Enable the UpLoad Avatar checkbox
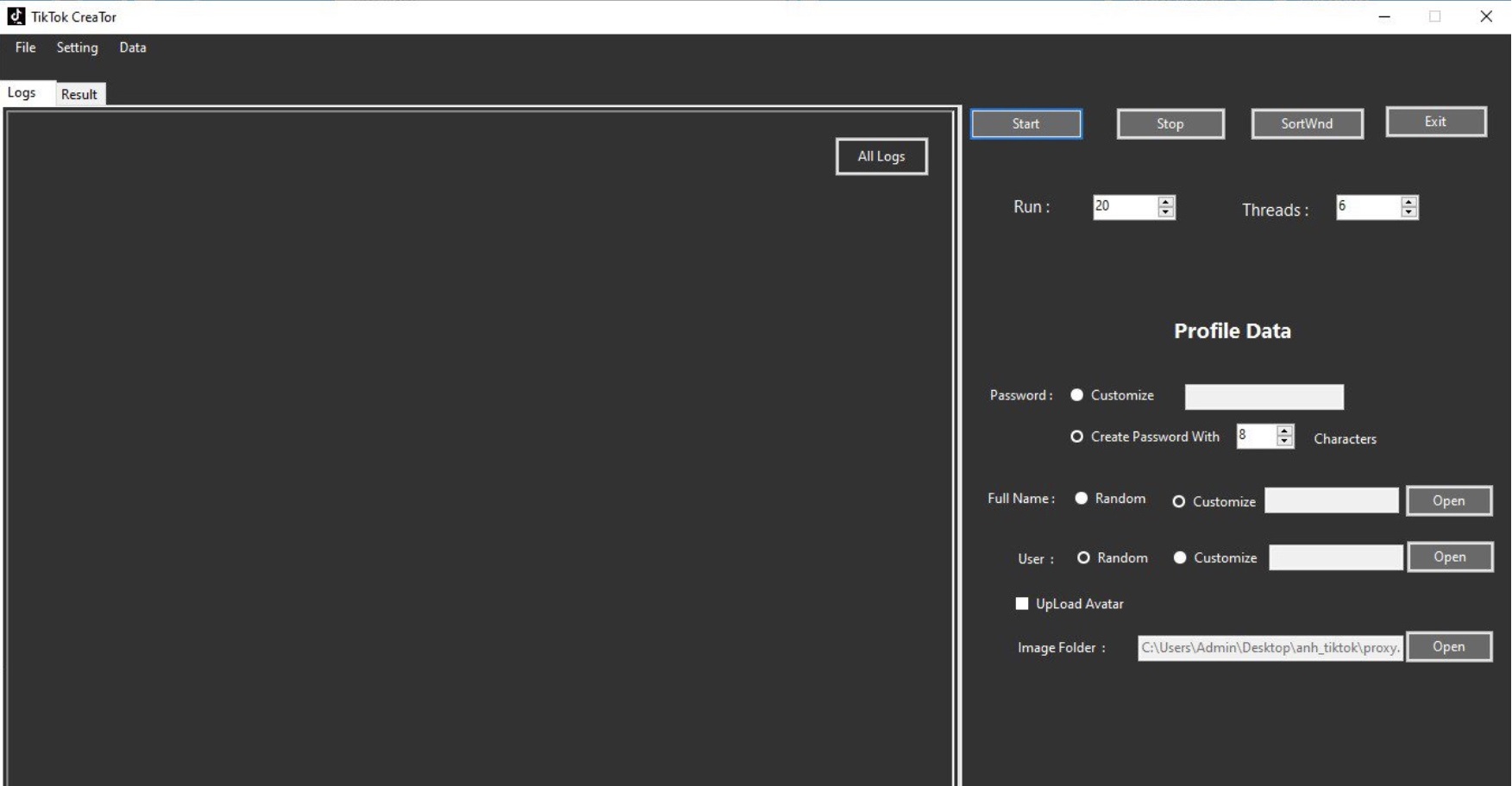 pos(1022,604)
